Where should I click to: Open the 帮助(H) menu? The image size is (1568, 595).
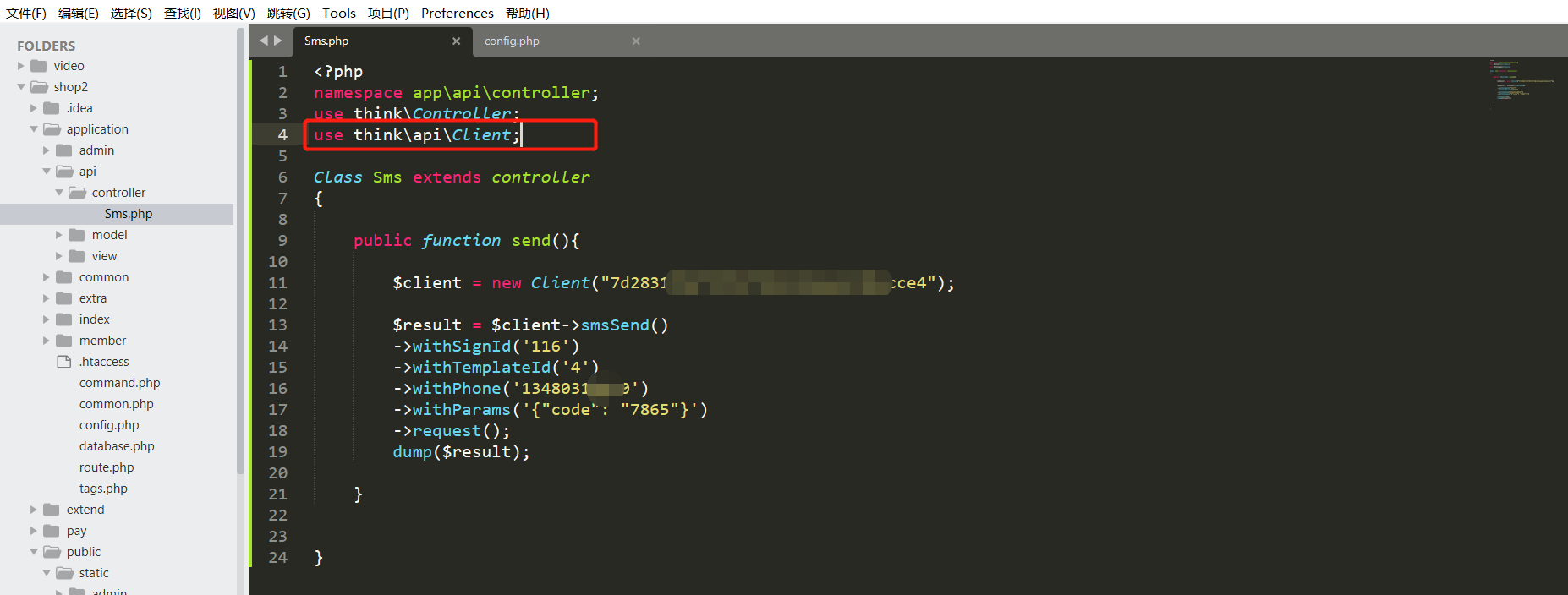pyautogui.click(x=528, y=13)
